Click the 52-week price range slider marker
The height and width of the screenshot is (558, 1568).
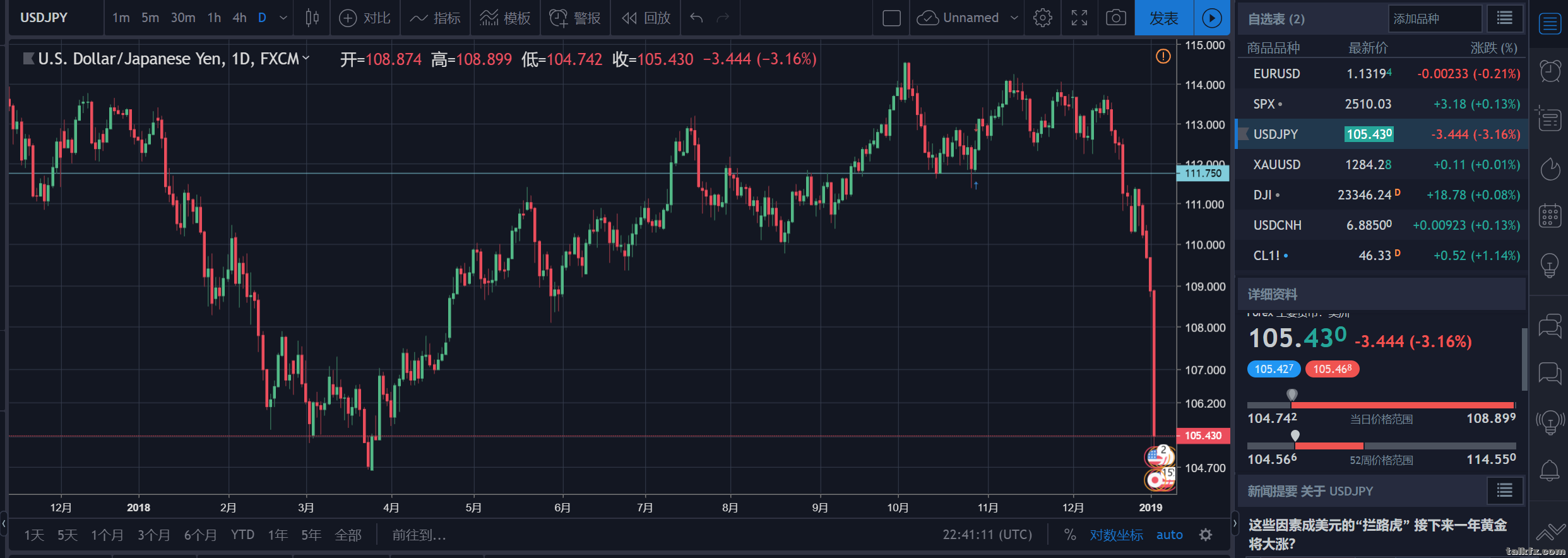(x=1295, y=436)
